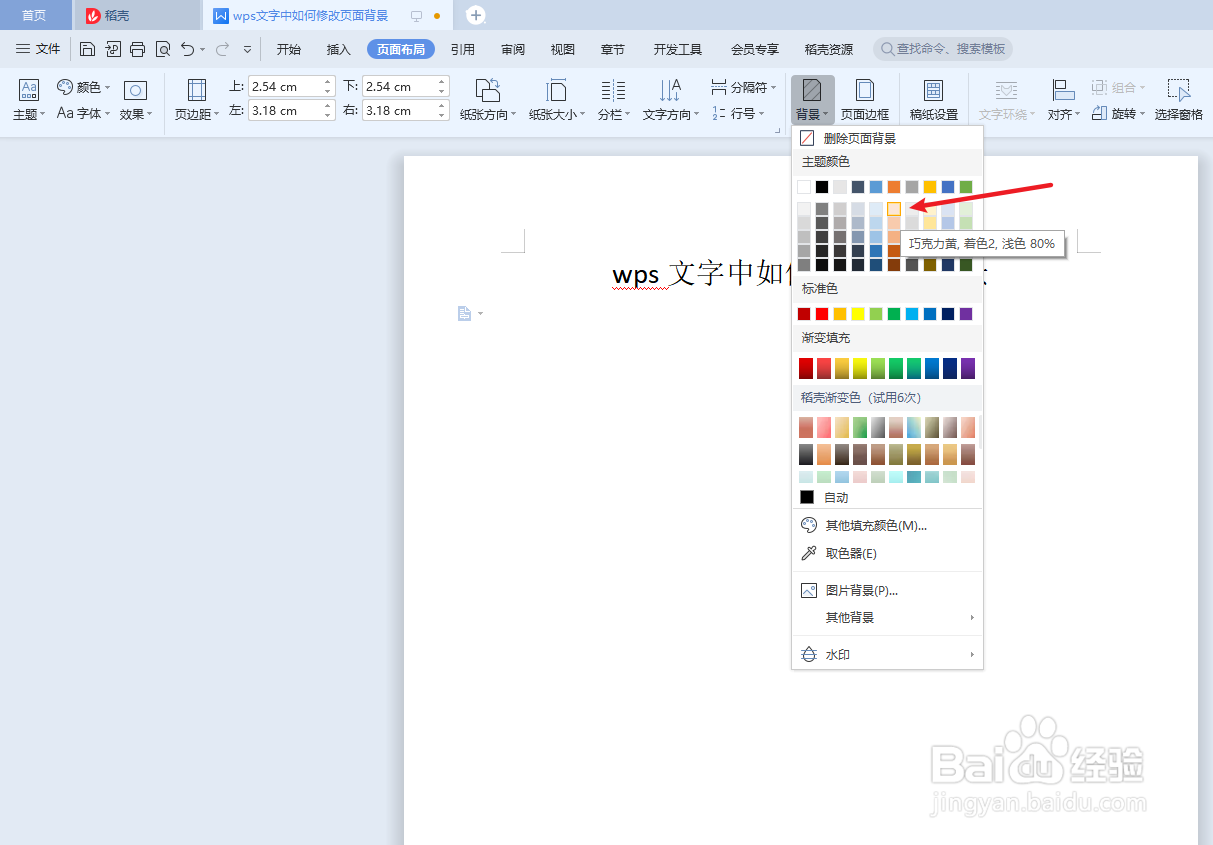Image resolution: width=1213 pixels, height=845 pixels.
Task: Switch to the 开始 (Home) ribbon tab
Action: pyautogui.click(x=289, y=47)
